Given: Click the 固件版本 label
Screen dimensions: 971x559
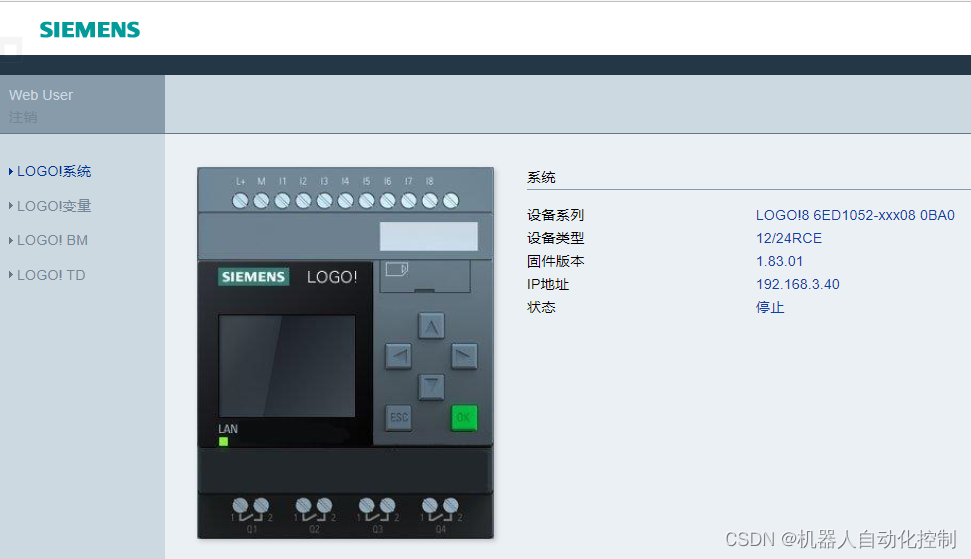Looking at the screenshot, I should tap(555, 261).
